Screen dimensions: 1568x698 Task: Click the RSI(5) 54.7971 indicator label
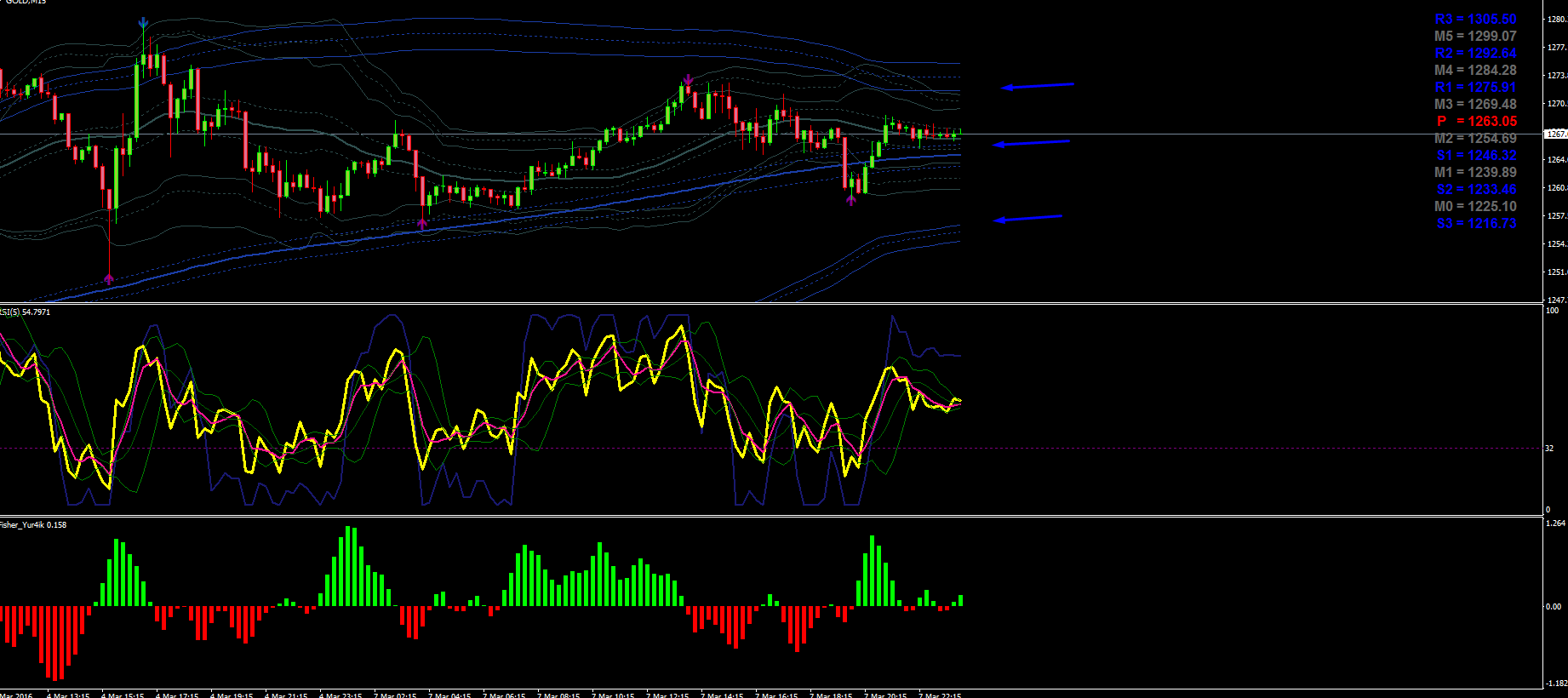25,312
